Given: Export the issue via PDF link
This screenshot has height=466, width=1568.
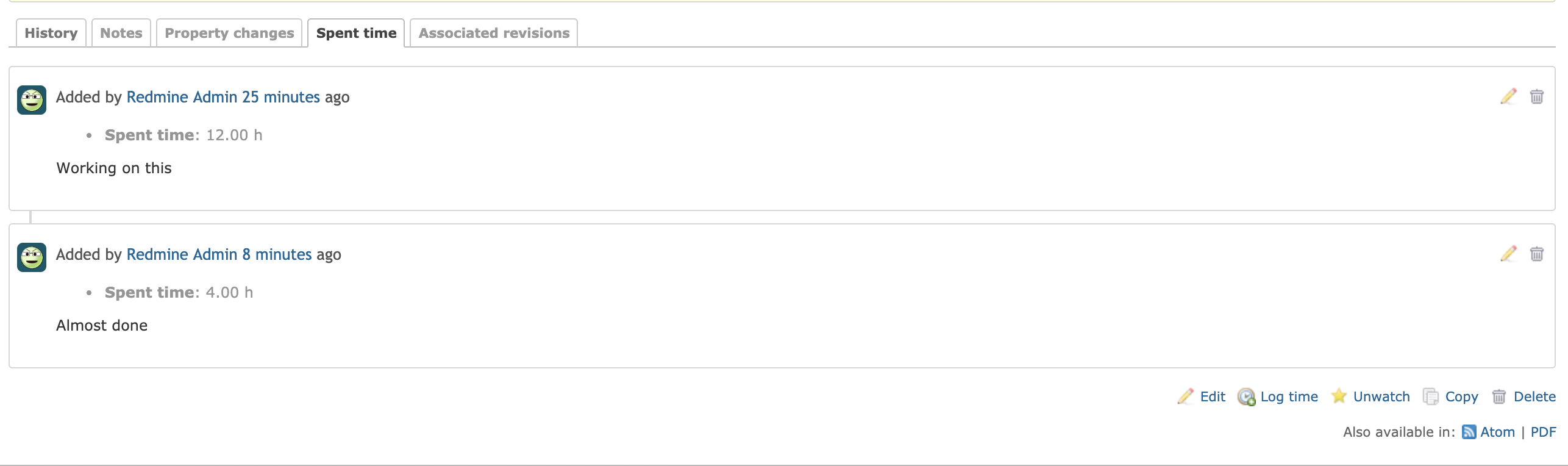Looking at the screenshot, I should (1543, 432).
